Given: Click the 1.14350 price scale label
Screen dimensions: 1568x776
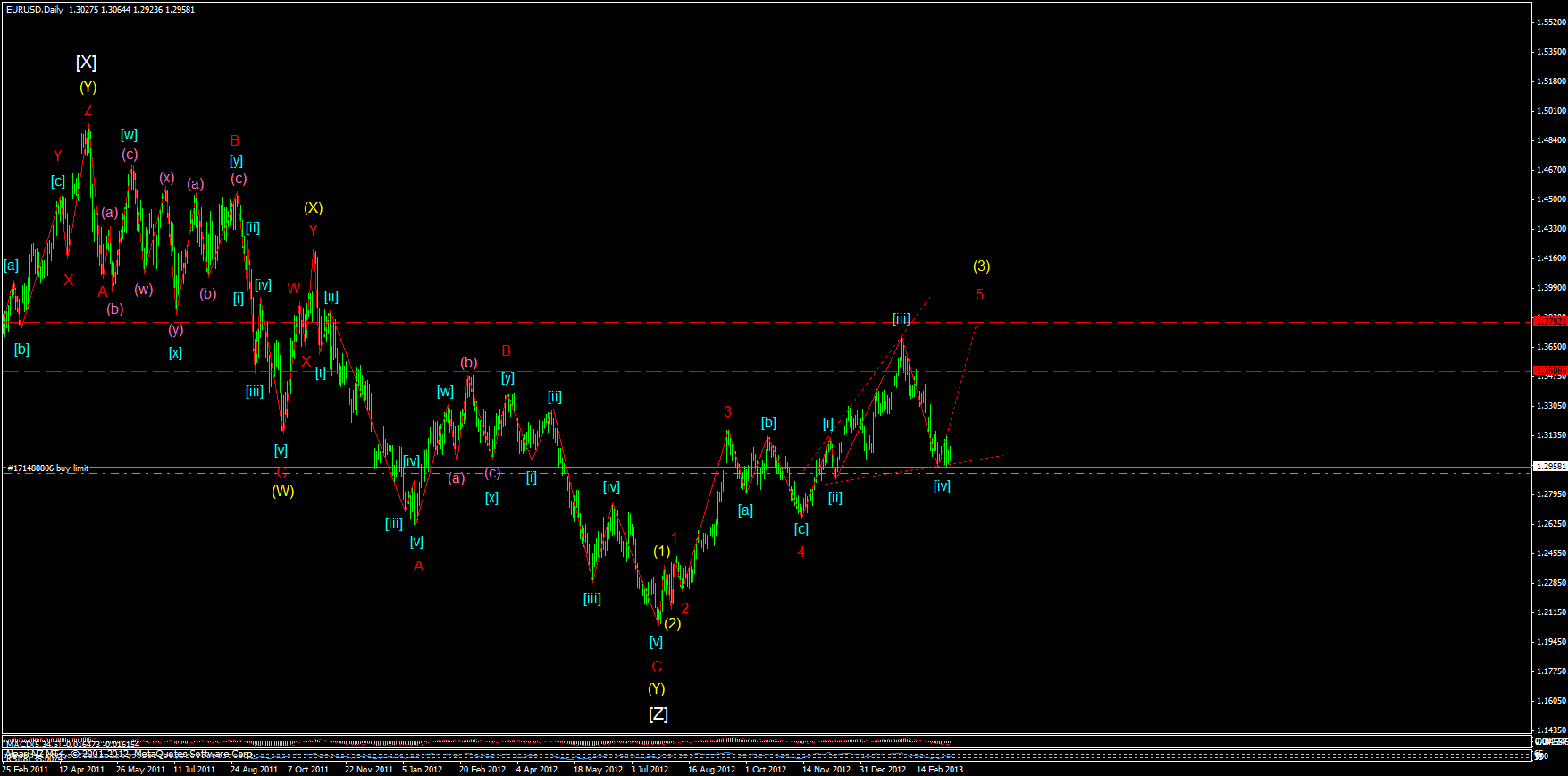Looking at the screenshot, I should coord(1551,730).
